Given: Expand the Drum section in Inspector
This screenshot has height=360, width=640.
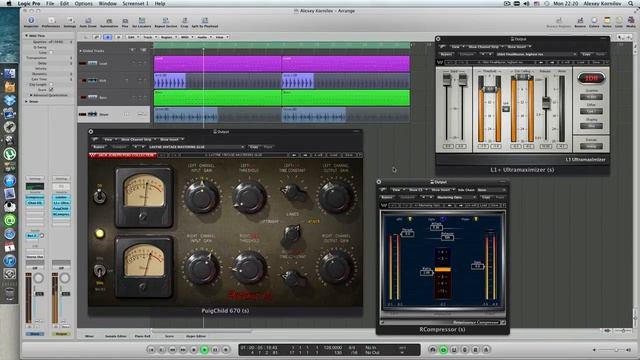Looking at the screenshot, I should [27, 101].
